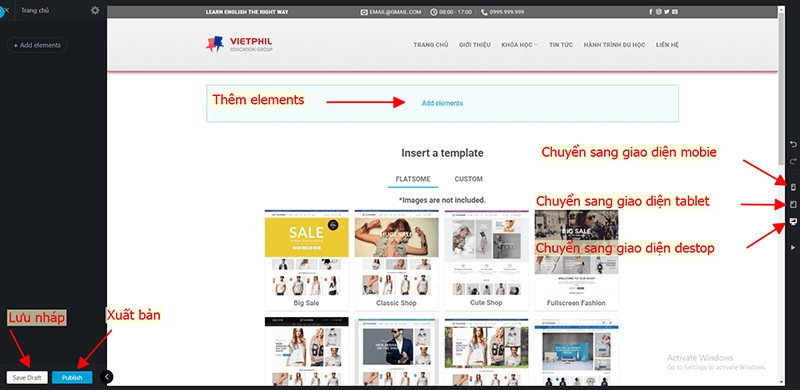Choose the Classic Shop template thumbnail
Screen dimensions: 800x390
click(x=396, y=259)
